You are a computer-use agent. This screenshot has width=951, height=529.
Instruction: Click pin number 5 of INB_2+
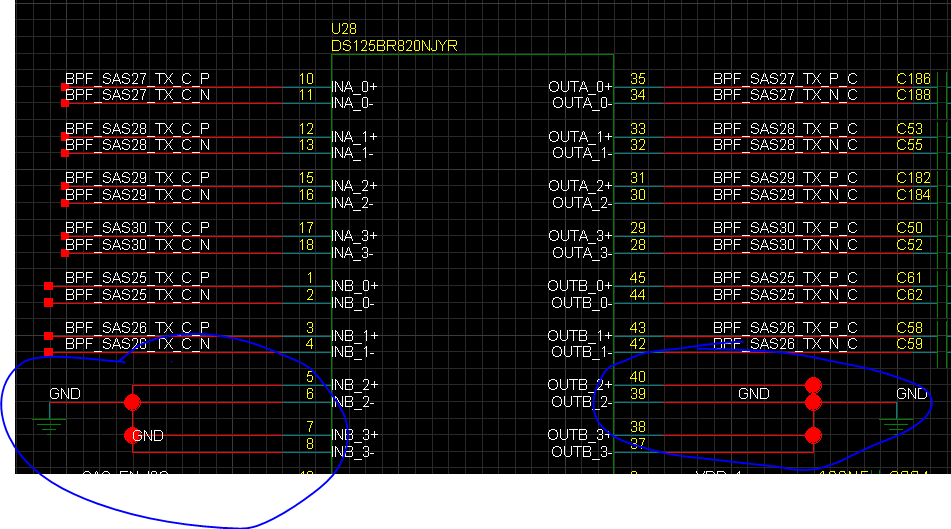(x=310, y=377)
